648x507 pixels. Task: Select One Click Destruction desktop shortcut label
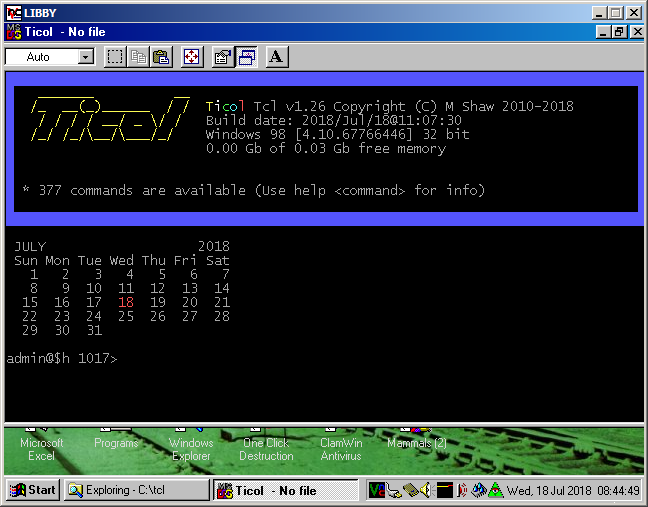[266, 449]
